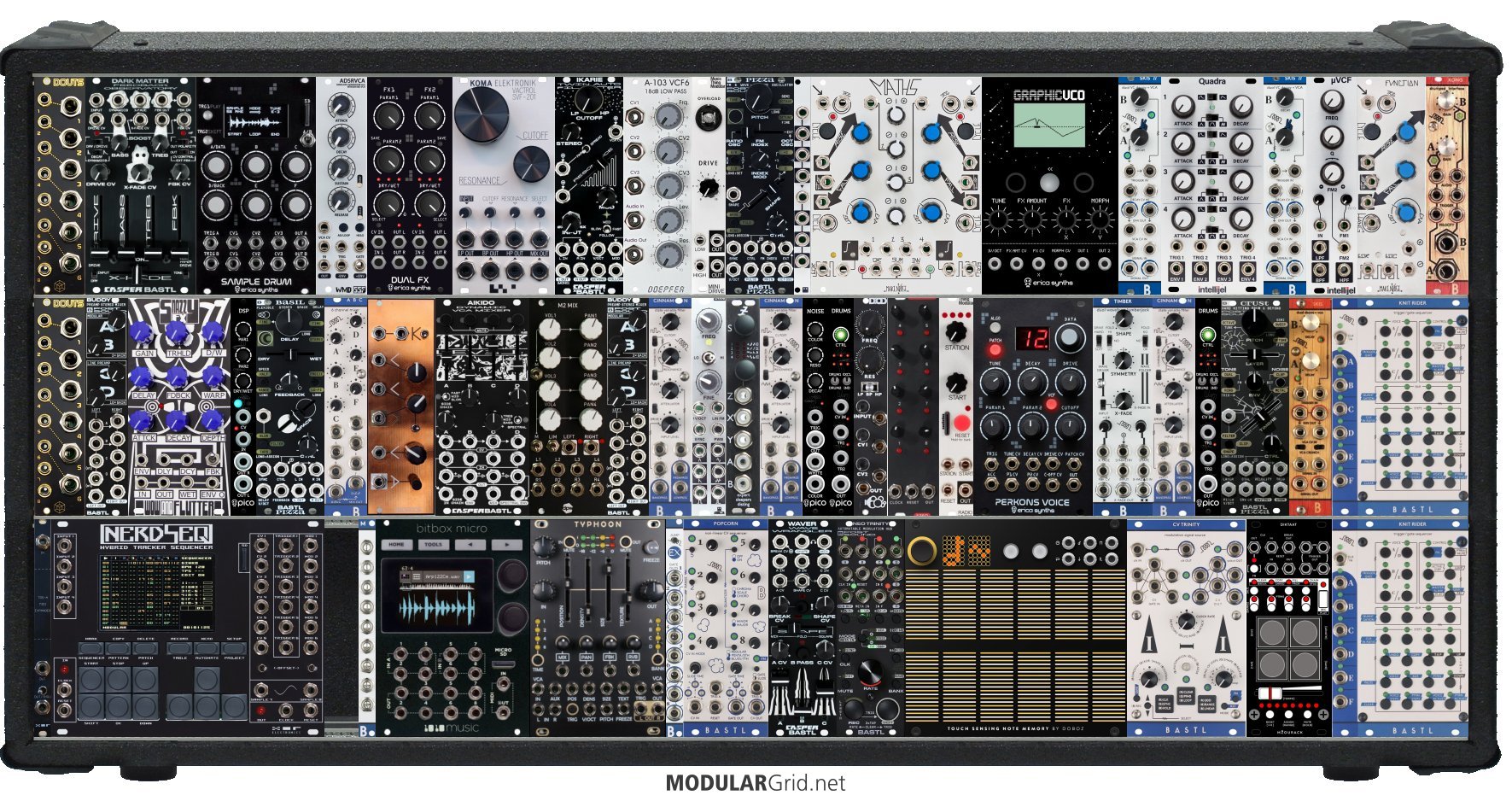
Task: Select the Dark Matter feedback module
Action: [141, 185]
